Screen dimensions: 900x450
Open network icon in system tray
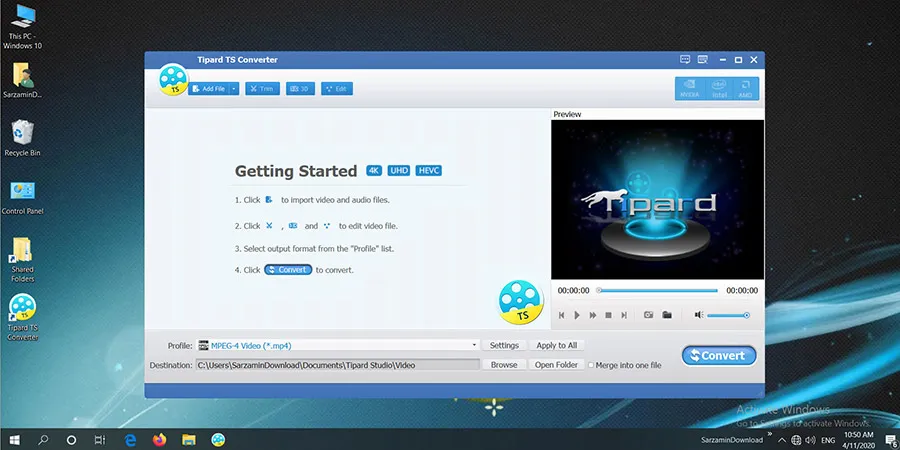796,440
